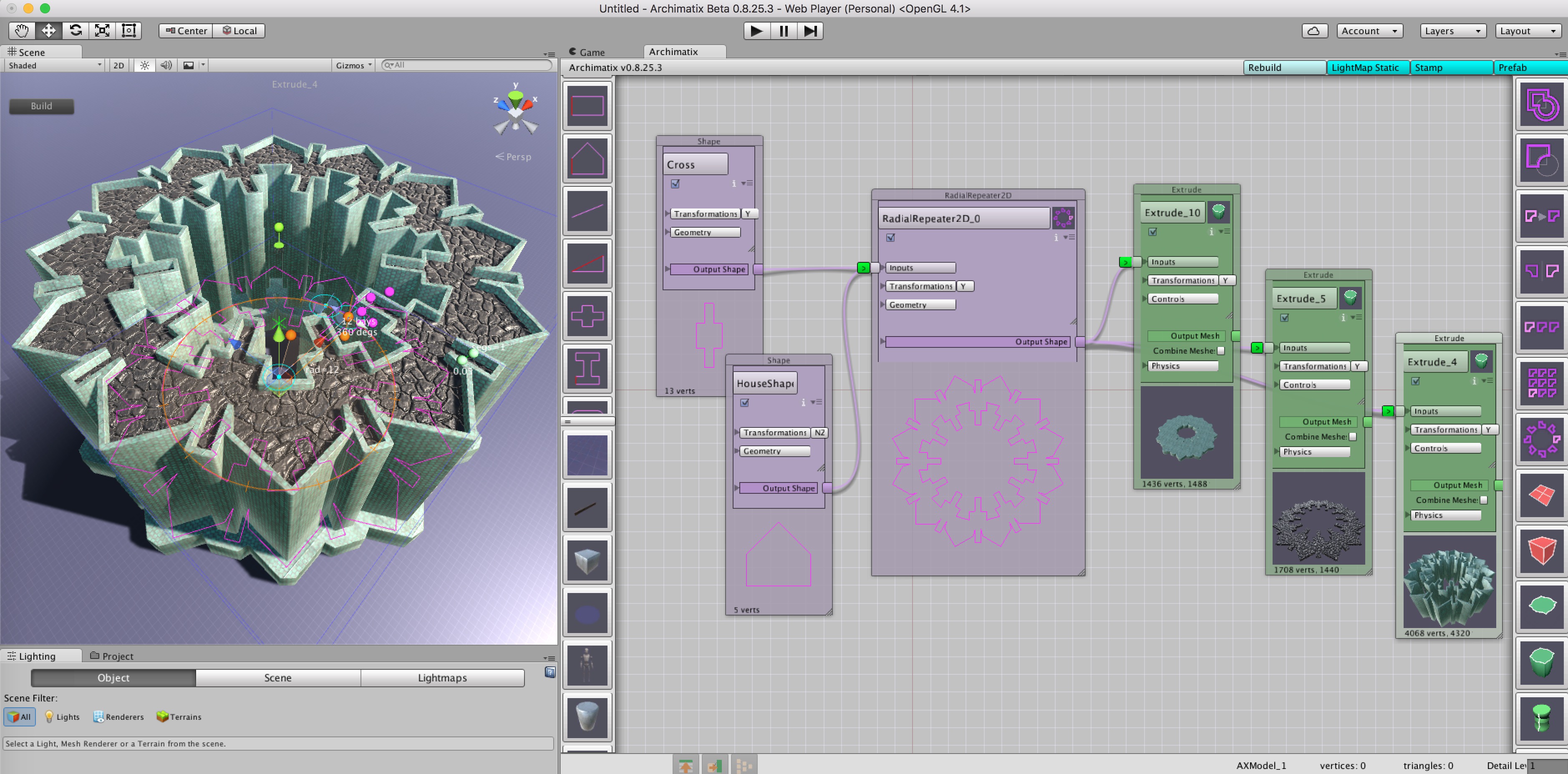The width and height of the screenshot is (1568, 774).
Task: Open the Layers dropdown
Action: pos(1453,31)
